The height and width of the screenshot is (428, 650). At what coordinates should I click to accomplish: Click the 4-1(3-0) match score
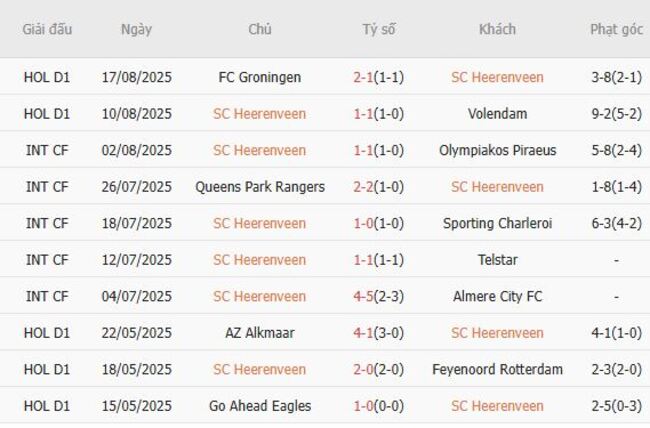tap(379, 333)
